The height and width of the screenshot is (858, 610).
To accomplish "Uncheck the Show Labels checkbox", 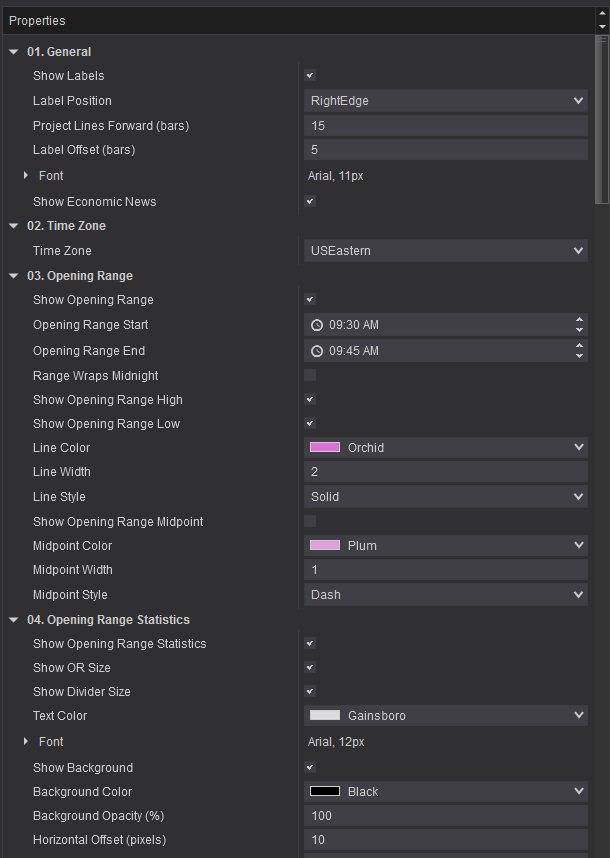I will pyautogui.click(x=310, y=76).
